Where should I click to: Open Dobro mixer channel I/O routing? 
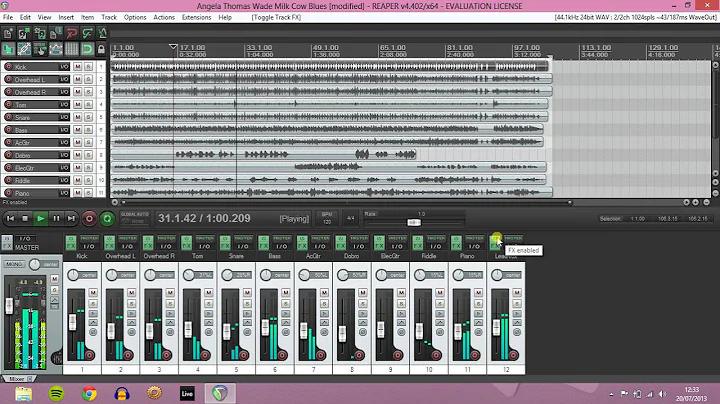click(359, 247)
